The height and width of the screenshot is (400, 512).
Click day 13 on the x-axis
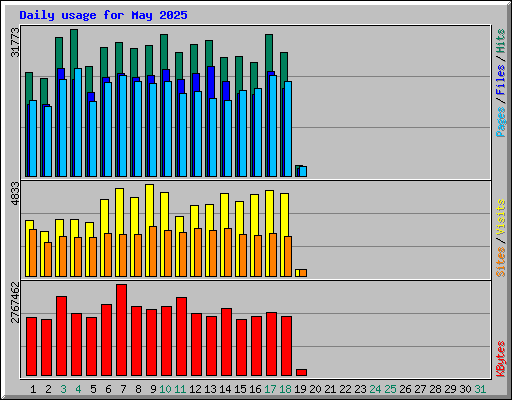tap(210, 389)
